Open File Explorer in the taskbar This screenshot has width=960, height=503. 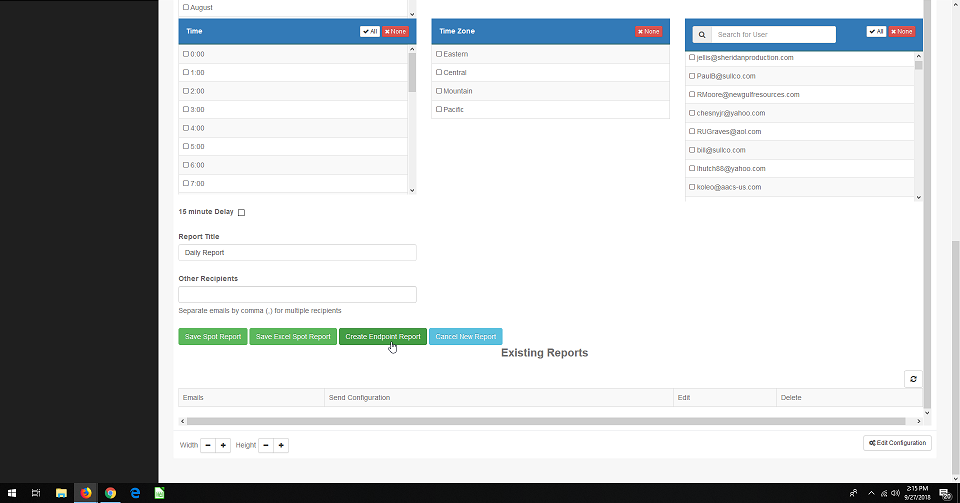click(x=61, y=493)
